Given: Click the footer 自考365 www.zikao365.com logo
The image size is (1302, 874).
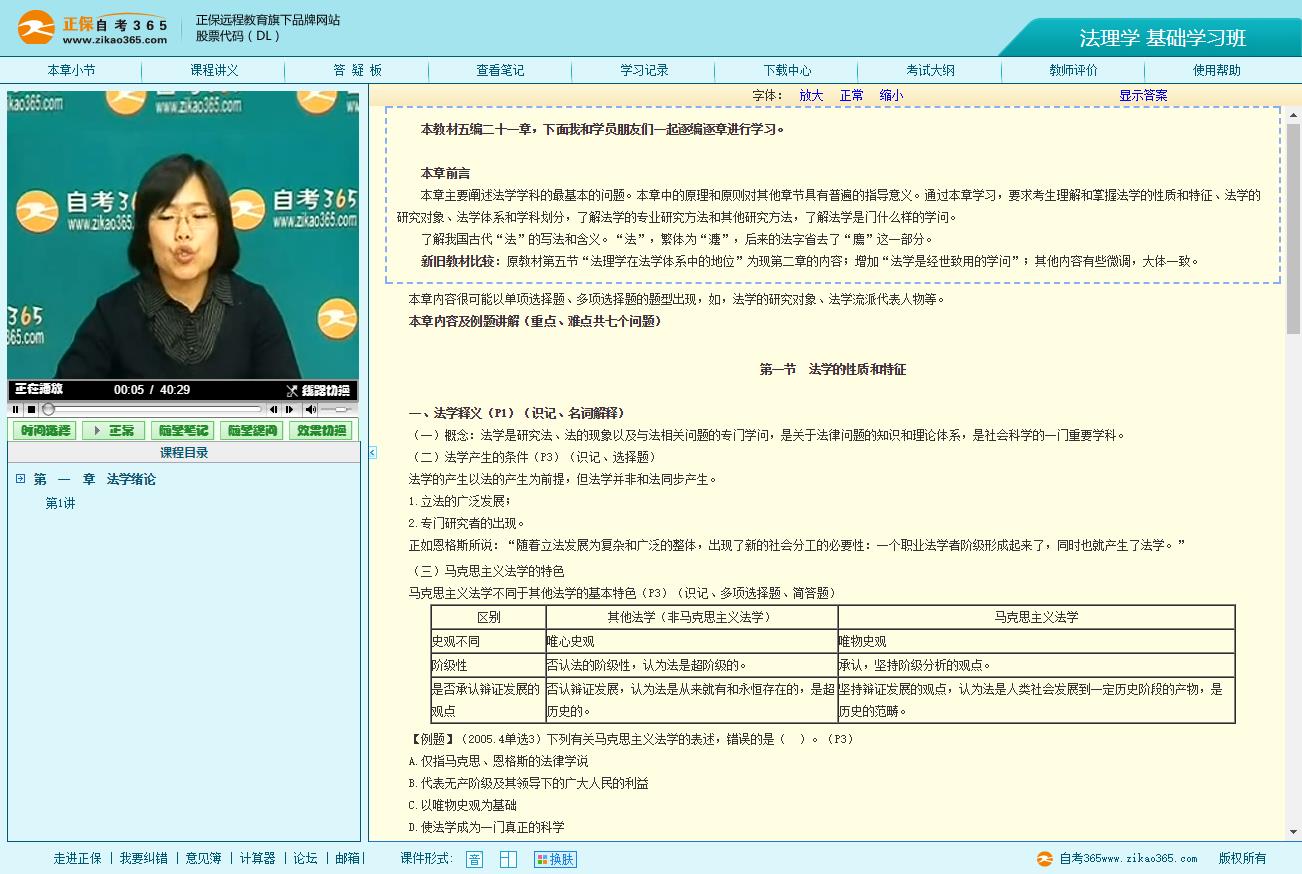Looking at the screenshot, I should [x=1117, y=858].
